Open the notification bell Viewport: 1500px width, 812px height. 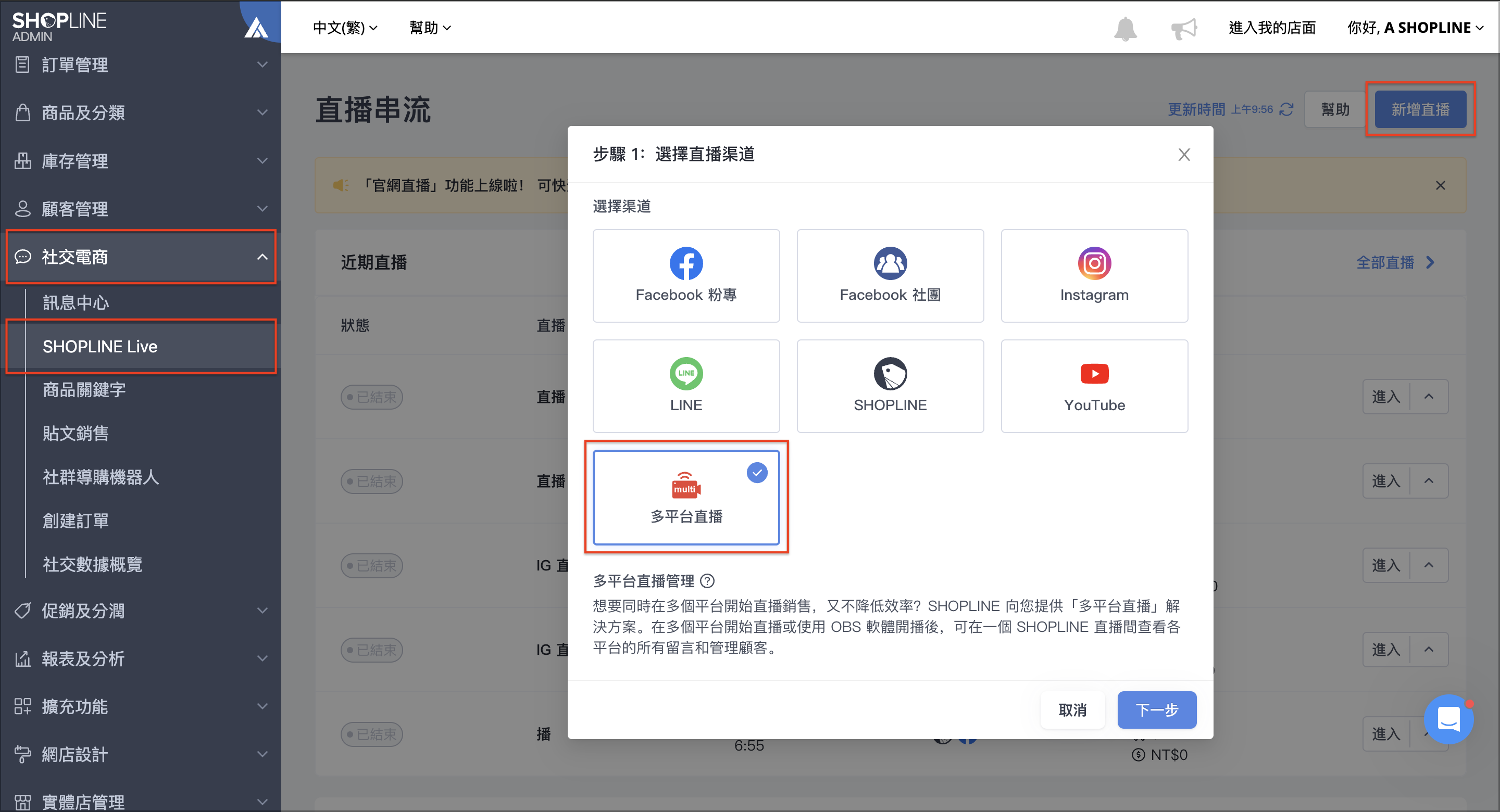click(x=1125, y=28)
